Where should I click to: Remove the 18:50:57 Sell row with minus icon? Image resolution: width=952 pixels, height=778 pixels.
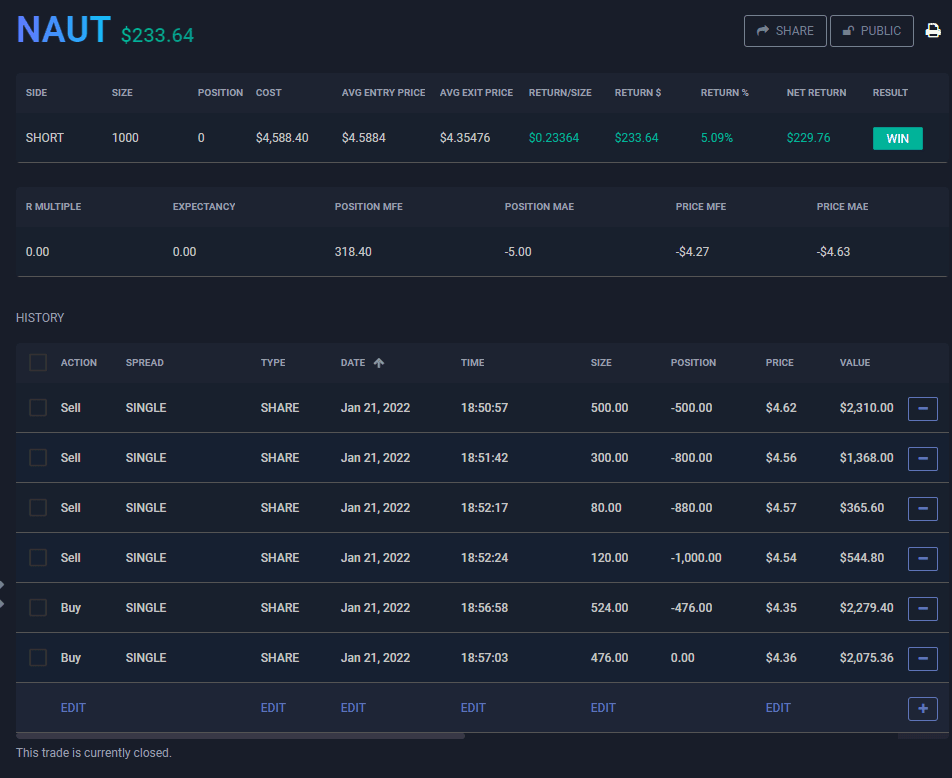pos(922,408)
